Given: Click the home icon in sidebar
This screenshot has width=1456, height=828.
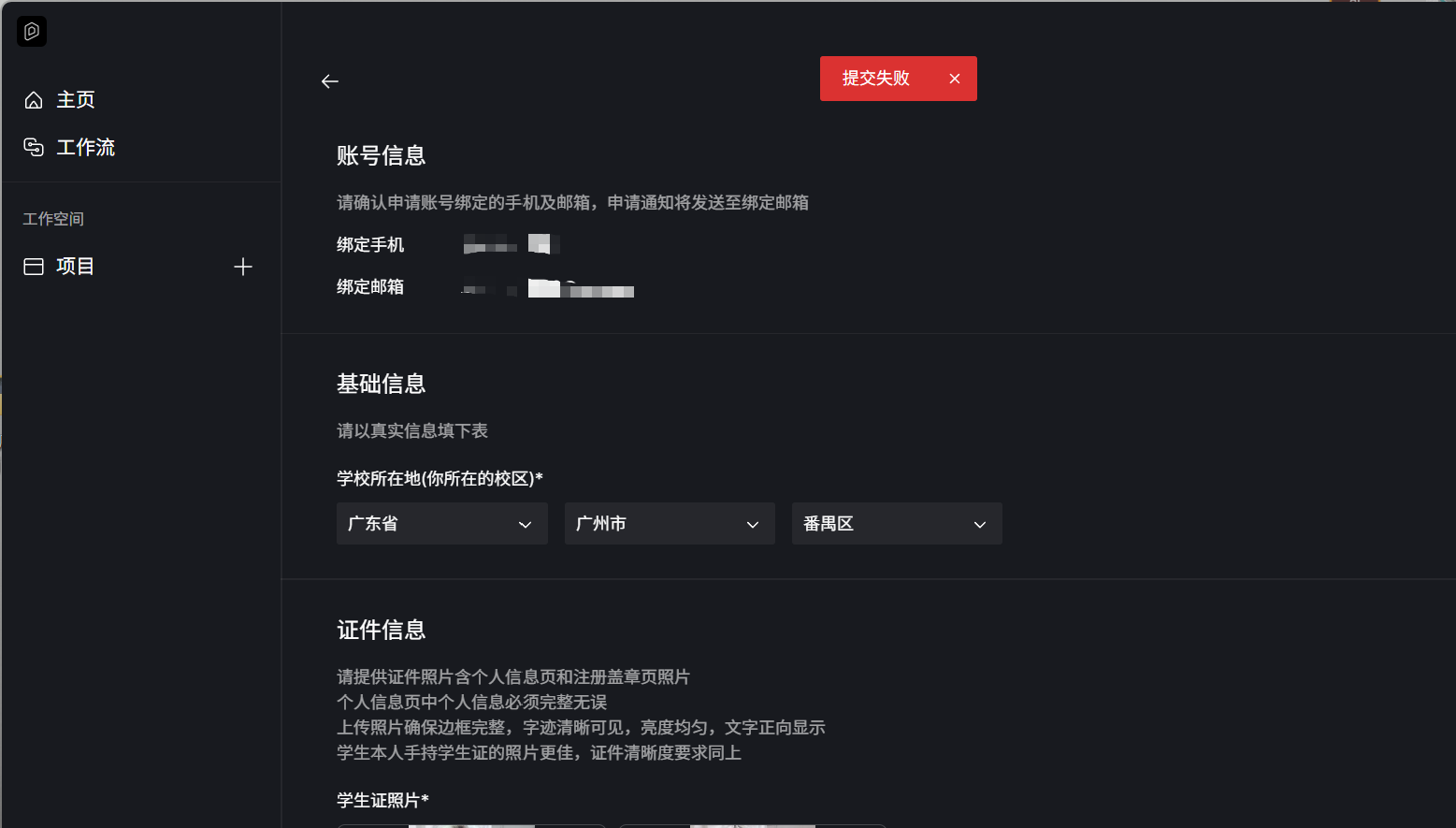Looking at the screenshot, I should (34, 100).
